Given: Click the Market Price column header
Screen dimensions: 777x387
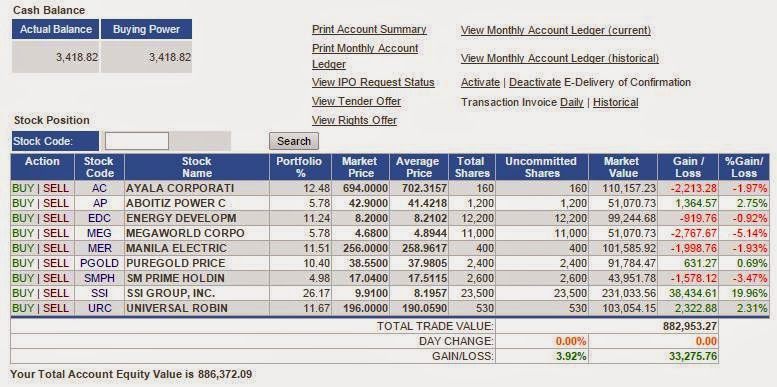Looking at the screenshot, I should [x=361, y=167].
